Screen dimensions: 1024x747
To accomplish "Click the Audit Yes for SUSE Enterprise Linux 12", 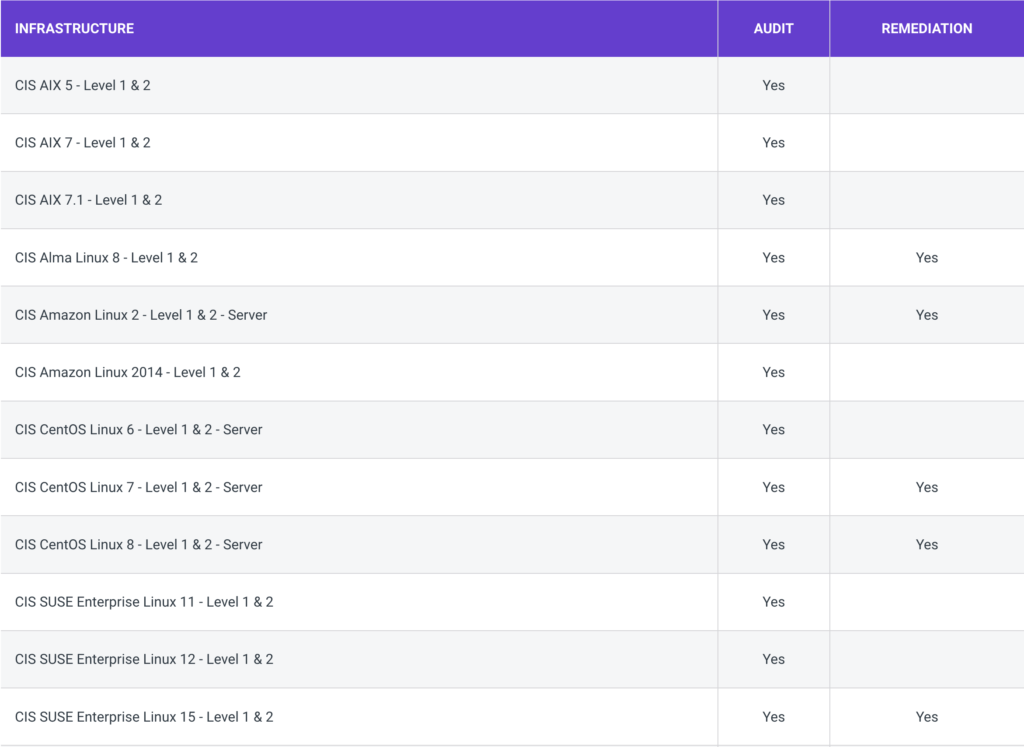I will click(x=773, y=660).
